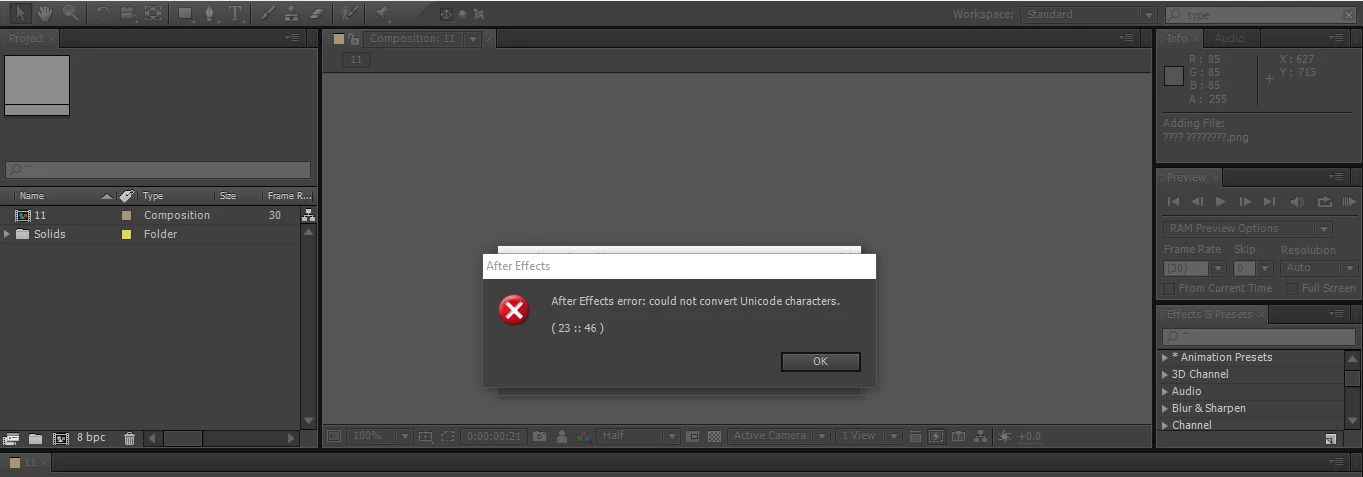Switch to the Info panel tab
1363x477 pixels.
(1177, 38)
